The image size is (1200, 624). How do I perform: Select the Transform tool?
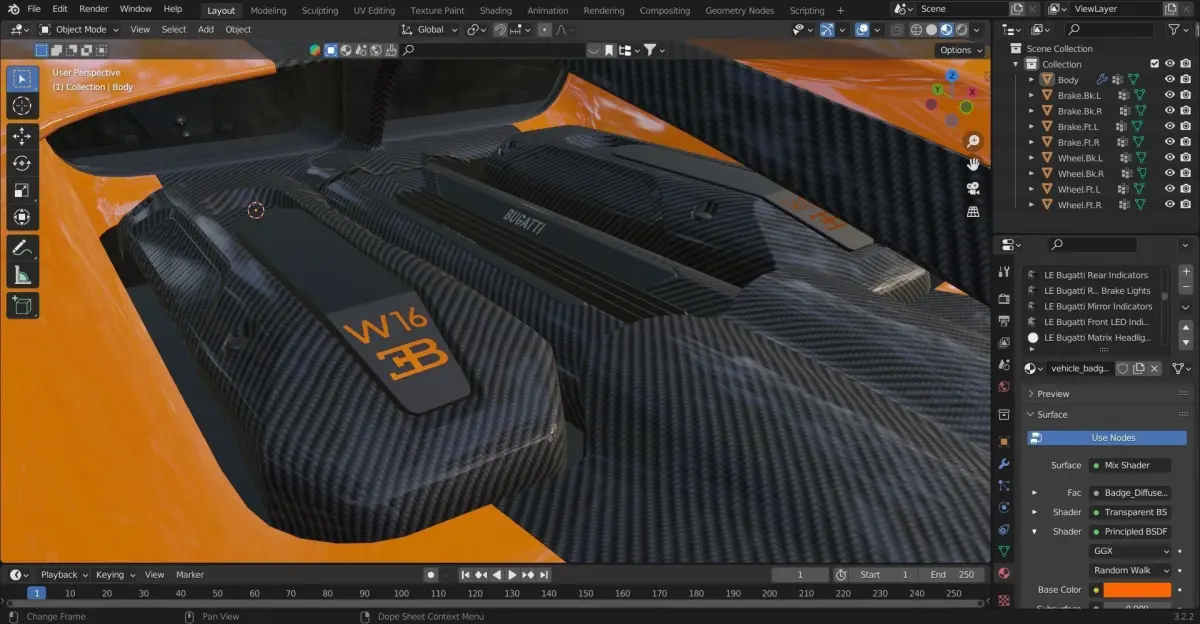(22, 217)
